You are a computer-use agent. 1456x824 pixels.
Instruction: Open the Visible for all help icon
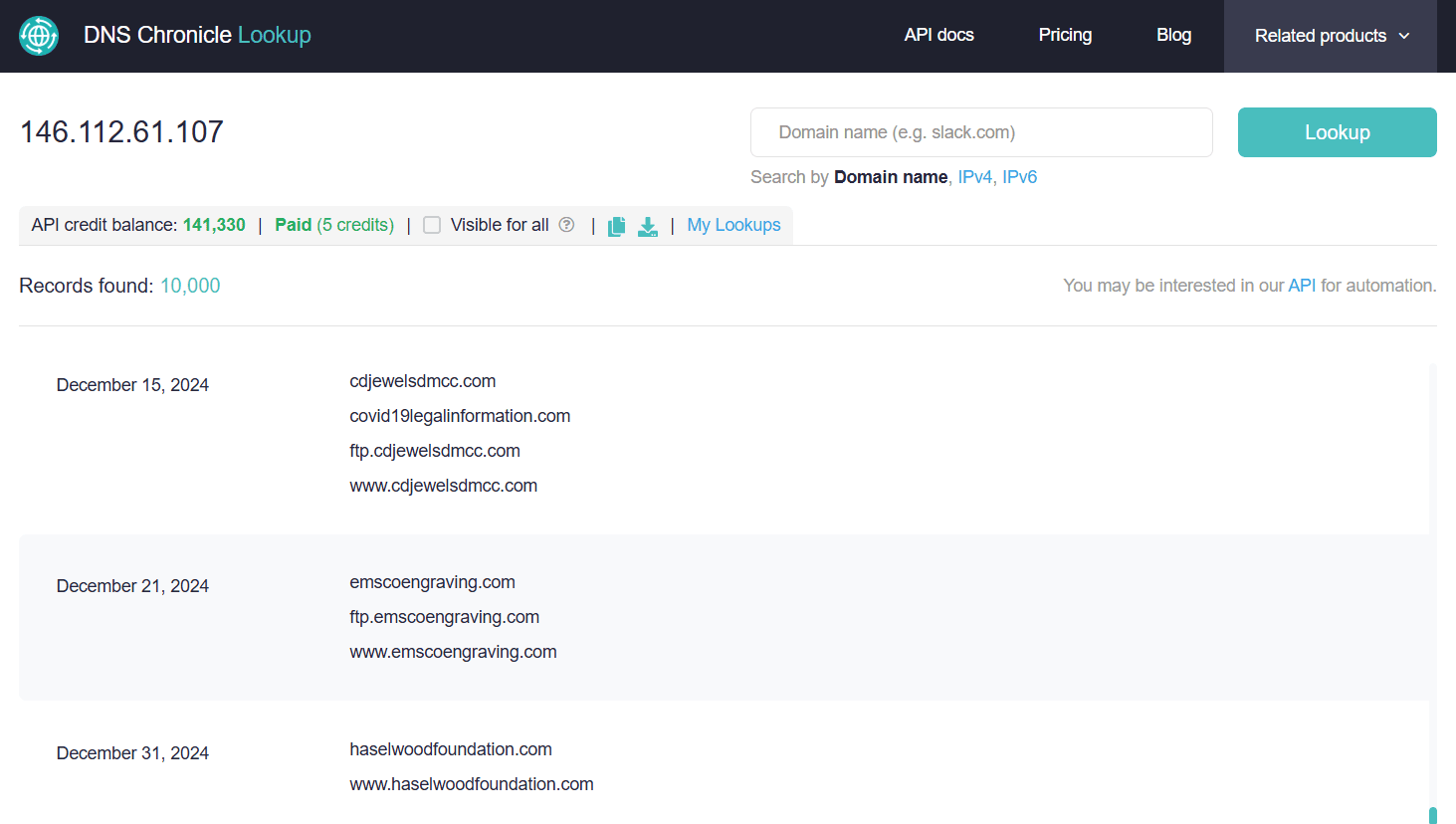pyautogui.click(x=566, y=225)
